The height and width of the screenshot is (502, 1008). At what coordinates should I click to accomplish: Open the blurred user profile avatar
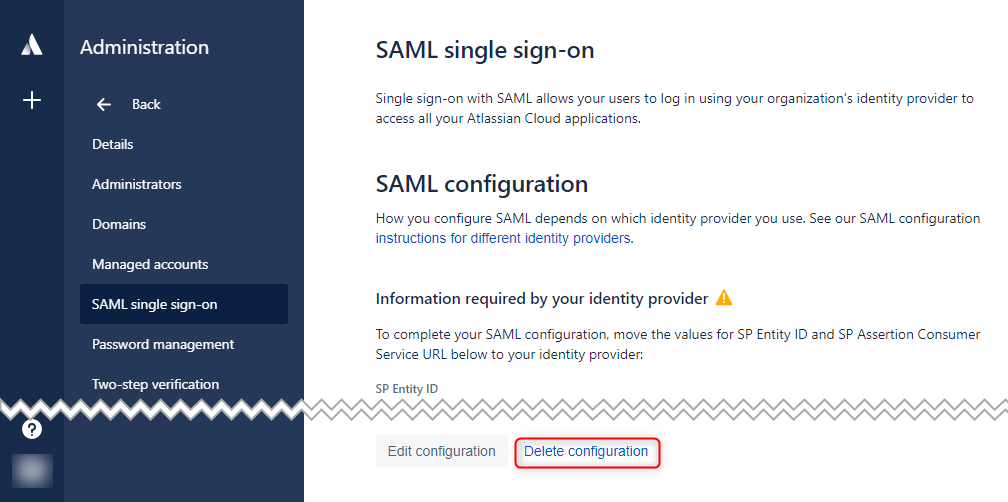click(32, 471)
